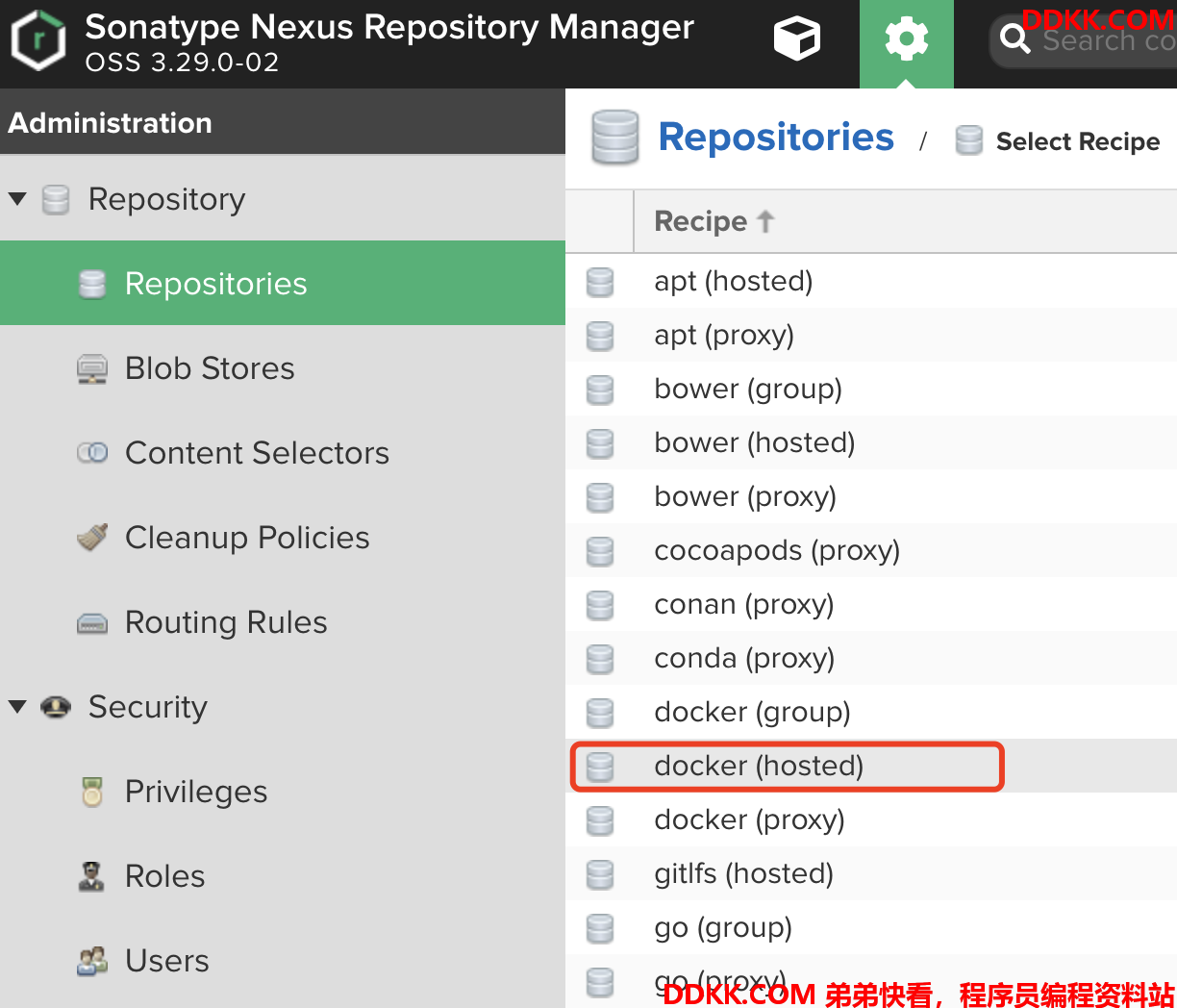1177x1008 pixels.
Task: Choose the conan (proxy) recipe
Action: point(871,604)
